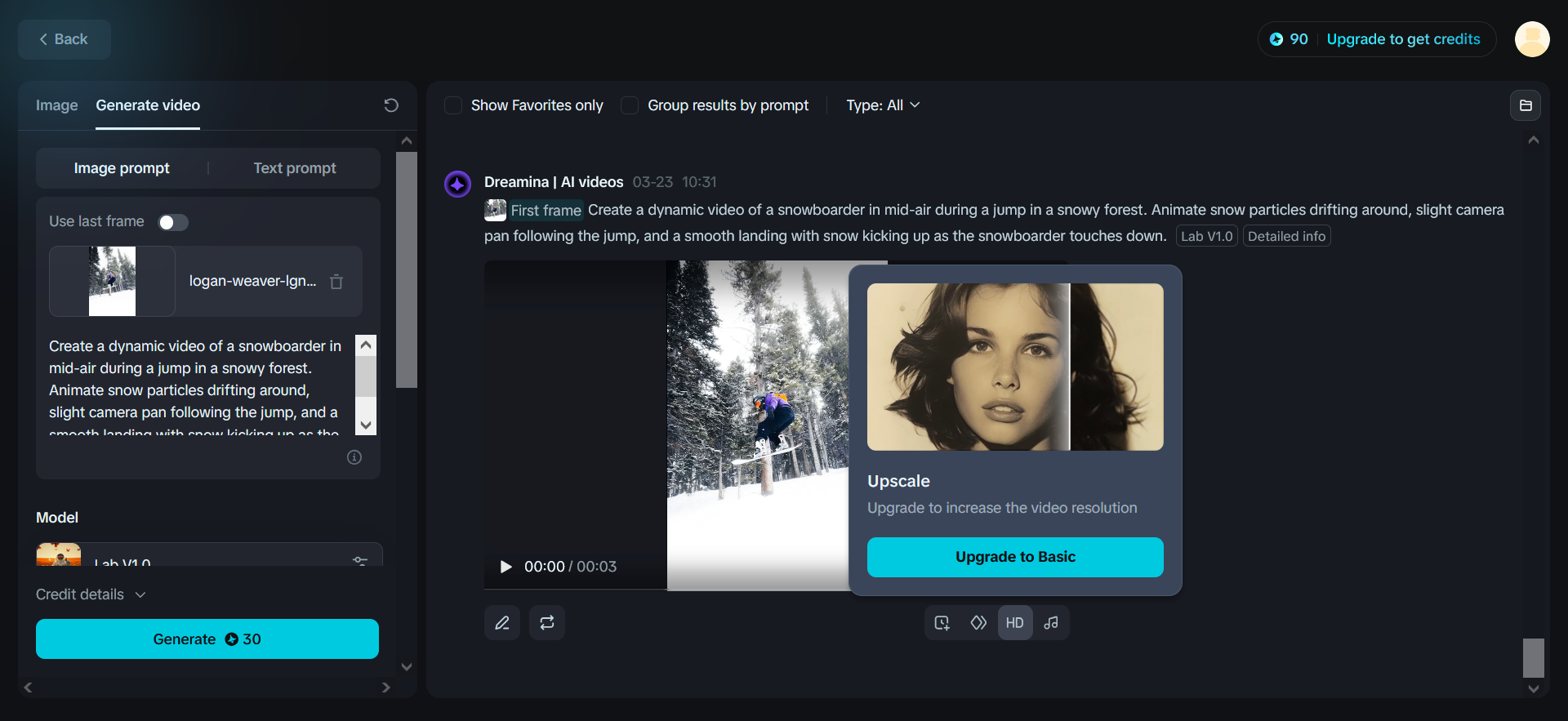Screen dimensions: 1568x721
Task: Click 'Upgrade to increase the video resolution' text
Action: [1002, 508]
